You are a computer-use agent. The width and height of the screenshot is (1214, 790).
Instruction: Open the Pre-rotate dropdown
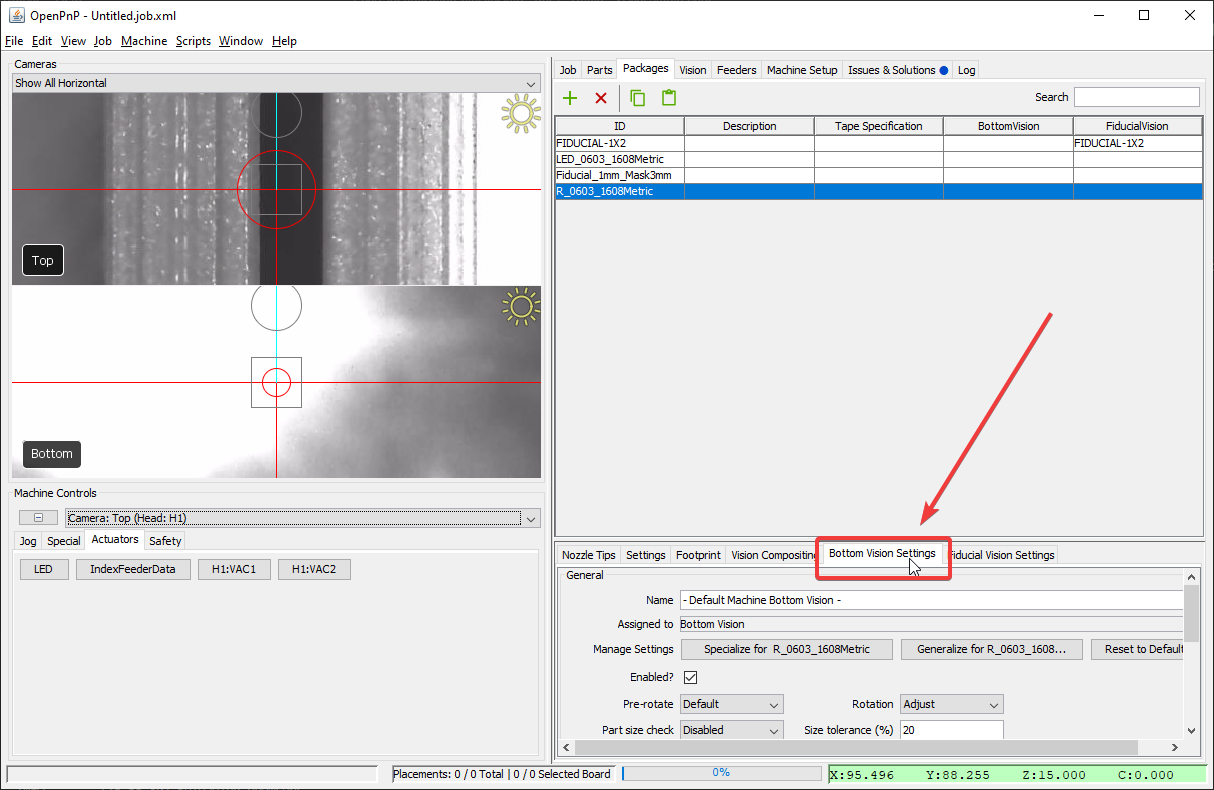click(x=731, y=704)
